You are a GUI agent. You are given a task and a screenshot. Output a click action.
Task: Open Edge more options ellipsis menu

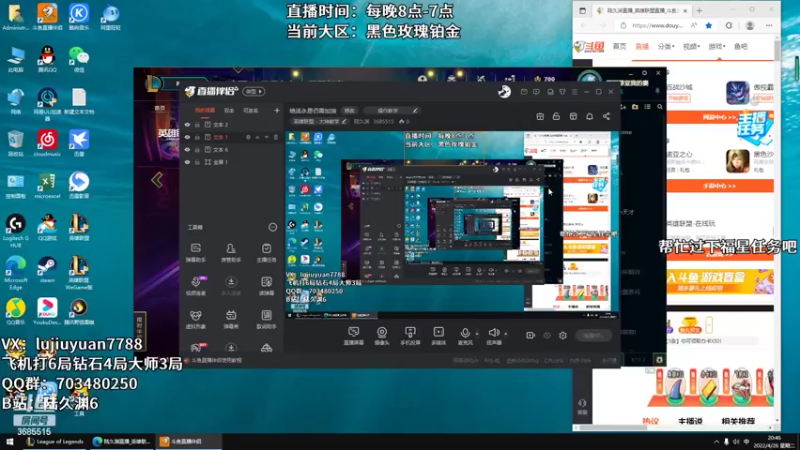769,26
